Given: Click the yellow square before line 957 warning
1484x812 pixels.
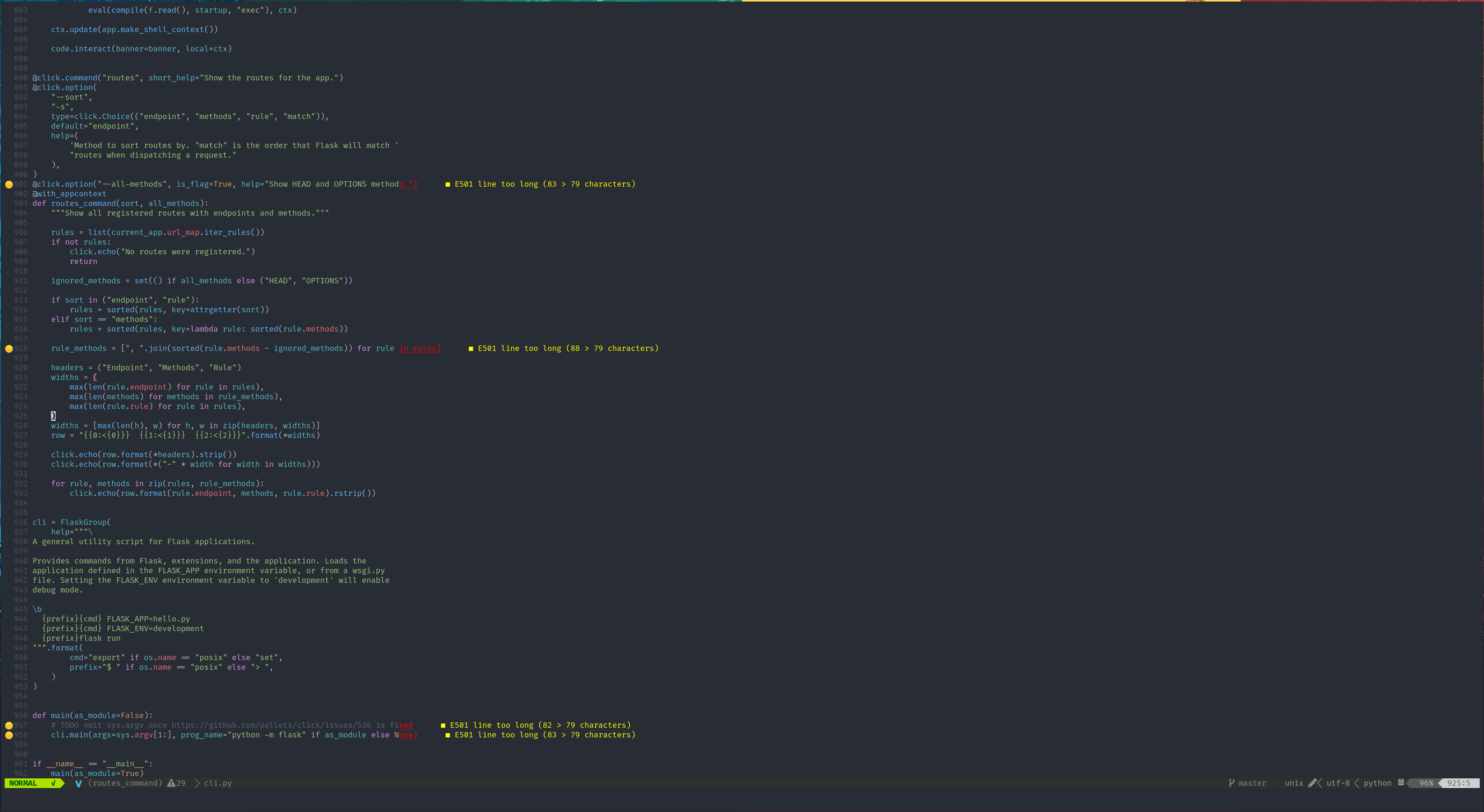Looking at the screenshot, I should pos(443,725).
